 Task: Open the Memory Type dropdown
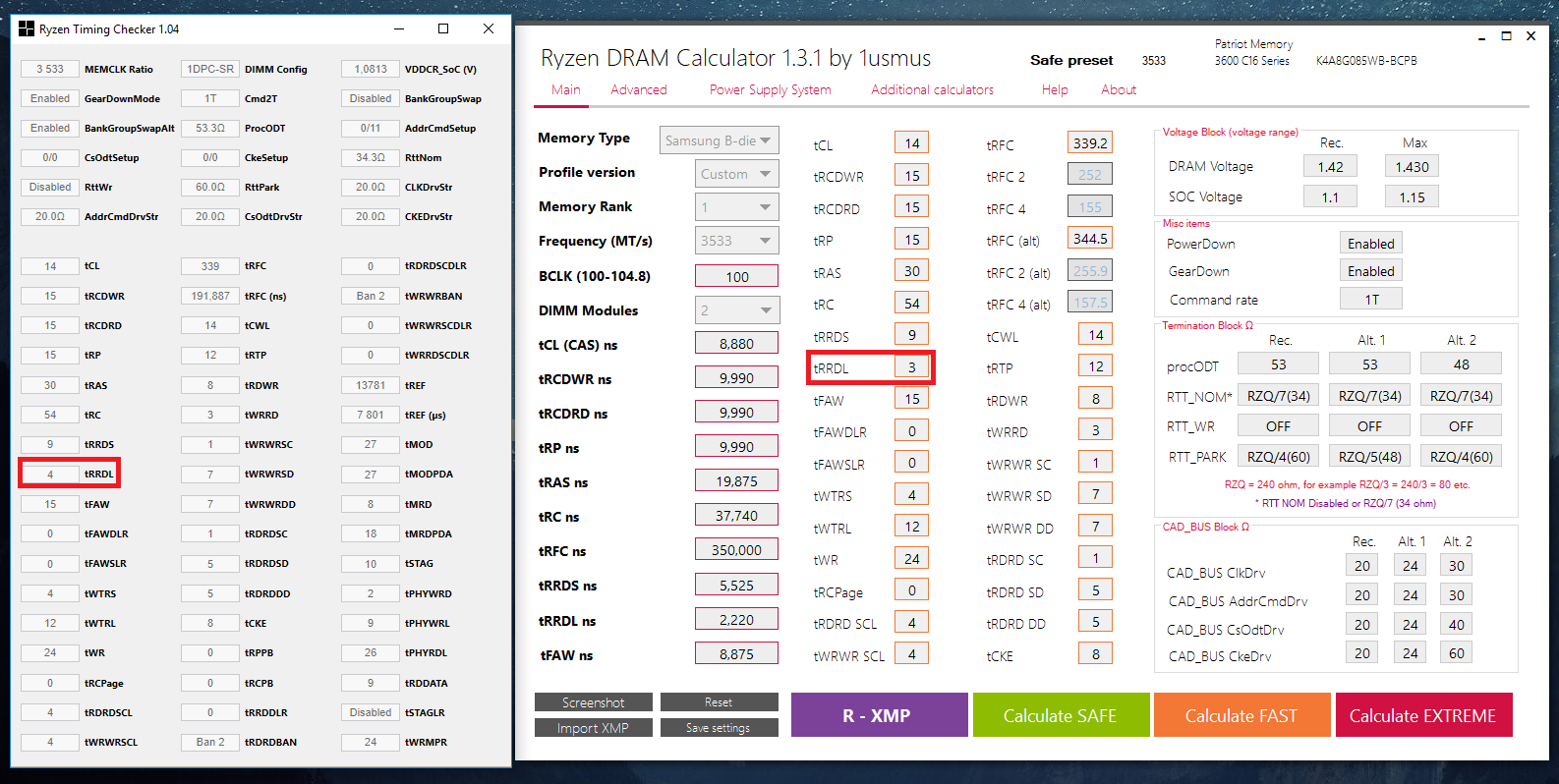pos(720,140)
